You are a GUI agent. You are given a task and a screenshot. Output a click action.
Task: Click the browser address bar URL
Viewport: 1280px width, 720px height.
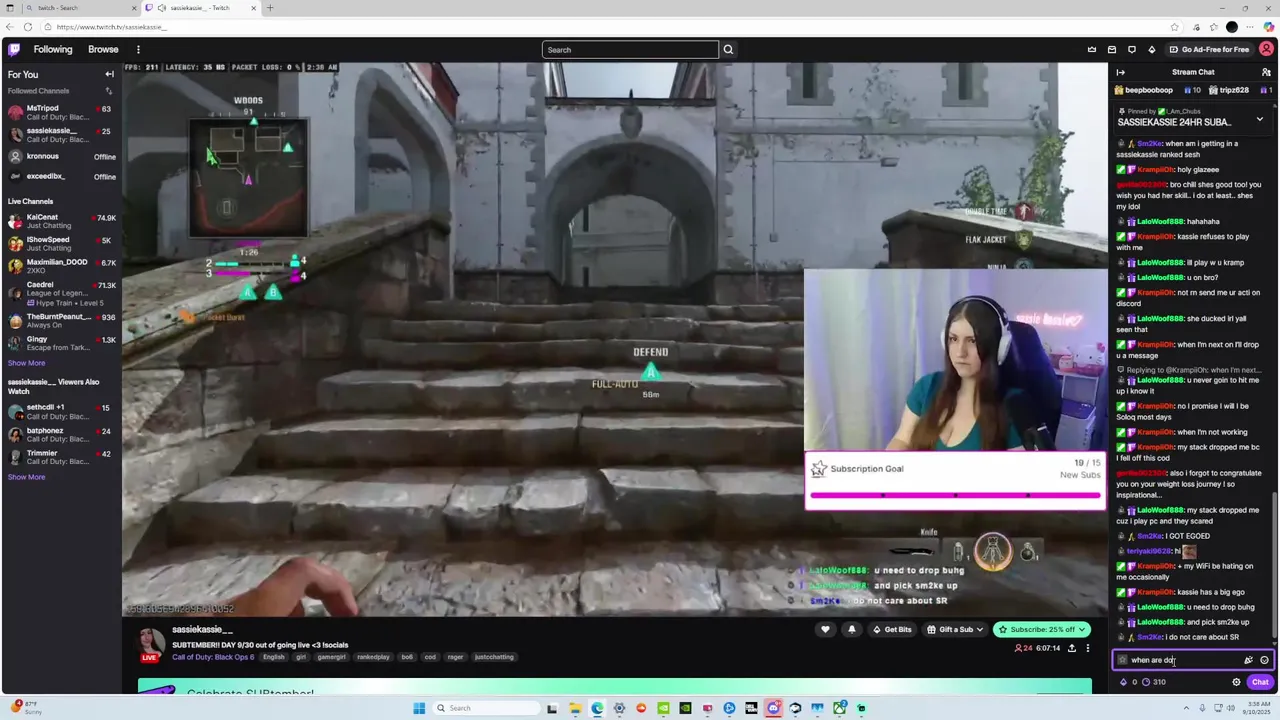click(112, 27)
